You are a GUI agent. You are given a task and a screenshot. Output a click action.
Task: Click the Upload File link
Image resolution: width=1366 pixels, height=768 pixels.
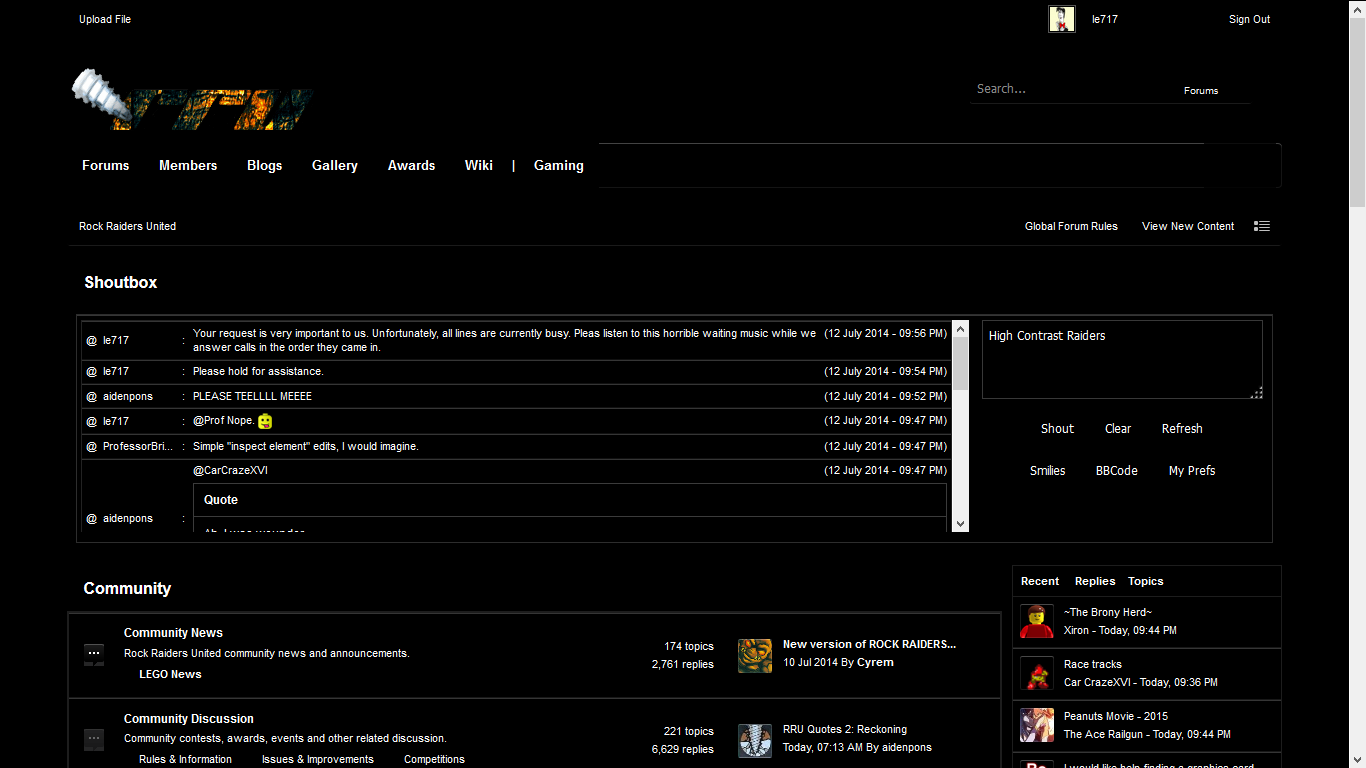coord(105,19)
